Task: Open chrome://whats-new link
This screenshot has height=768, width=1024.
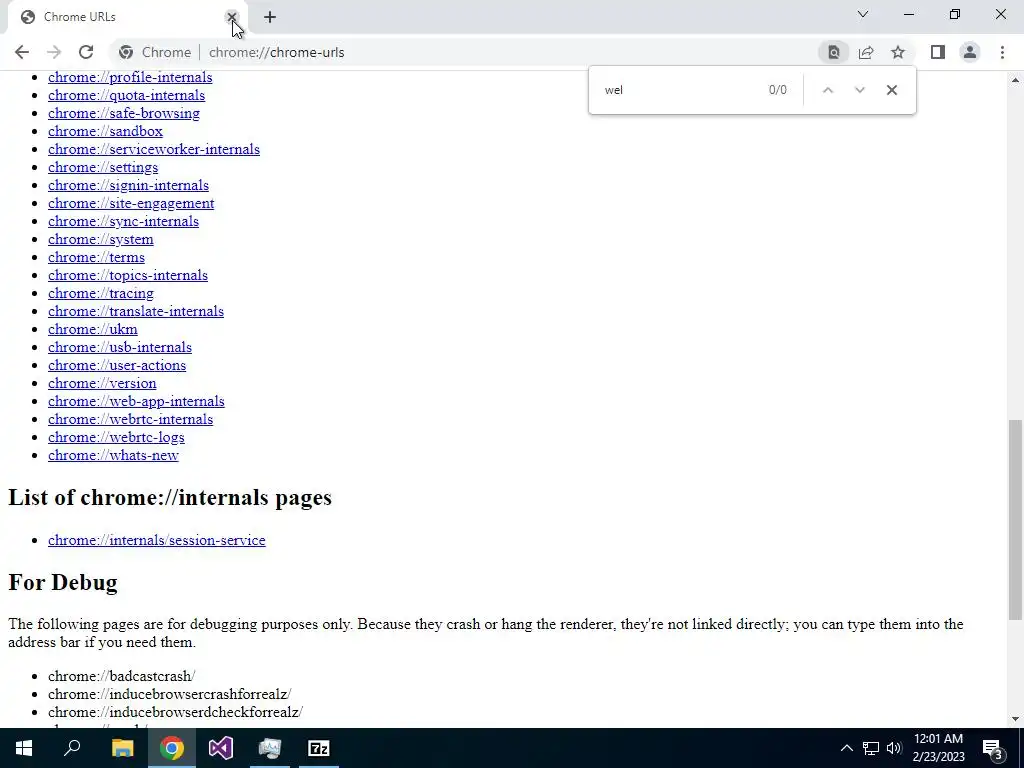Action: click(x=113, y=455)
